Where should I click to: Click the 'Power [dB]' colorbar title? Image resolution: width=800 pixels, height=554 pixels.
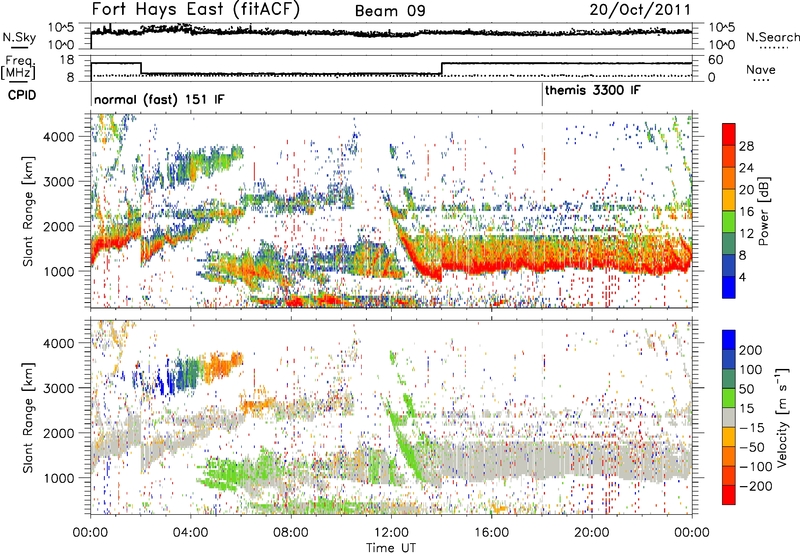[x=763, y=211]
